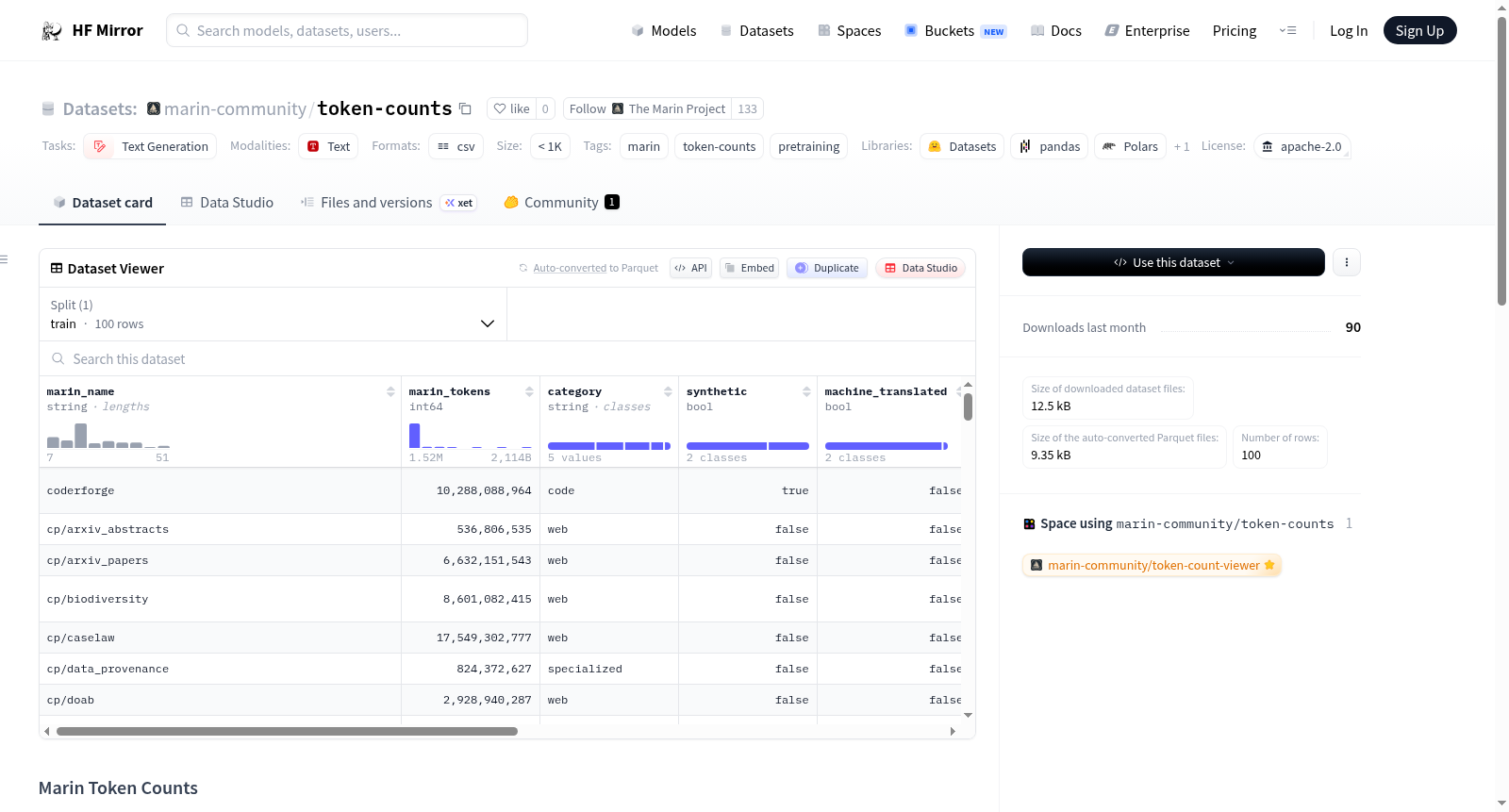
Task: Click the Spaces cube icon in the header
Action: (824, 30)
